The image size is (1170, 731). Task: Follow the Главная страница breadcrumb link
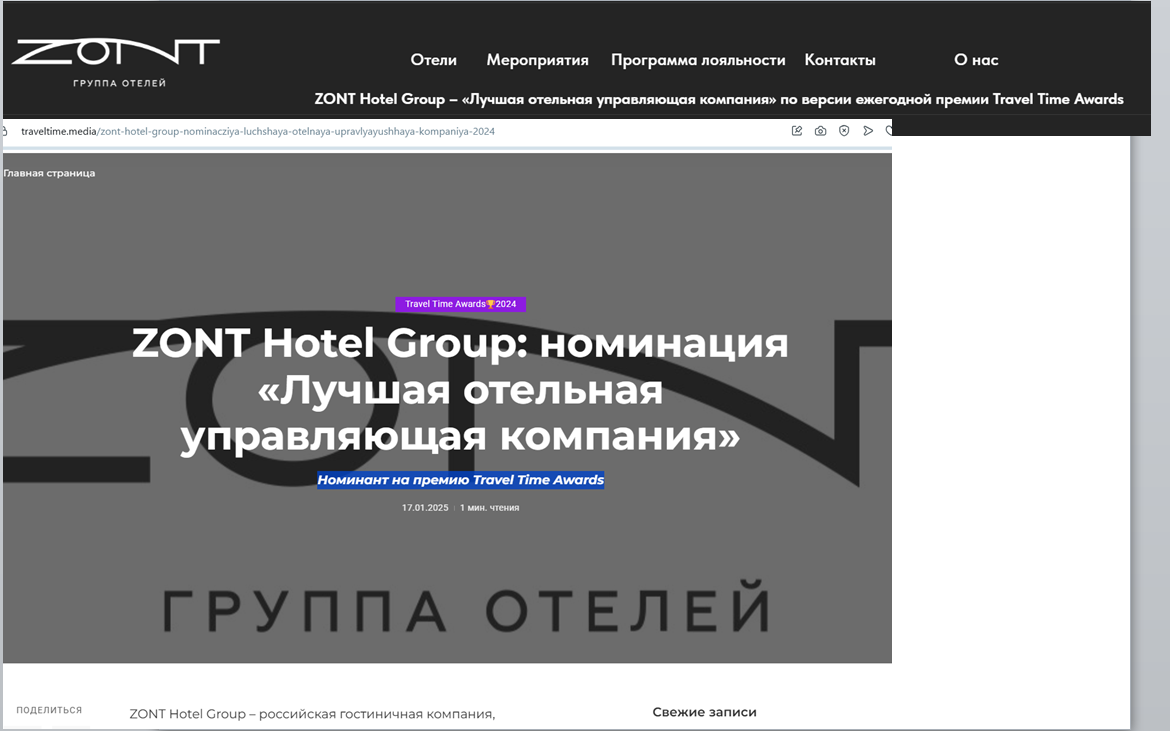pos(49,173)
